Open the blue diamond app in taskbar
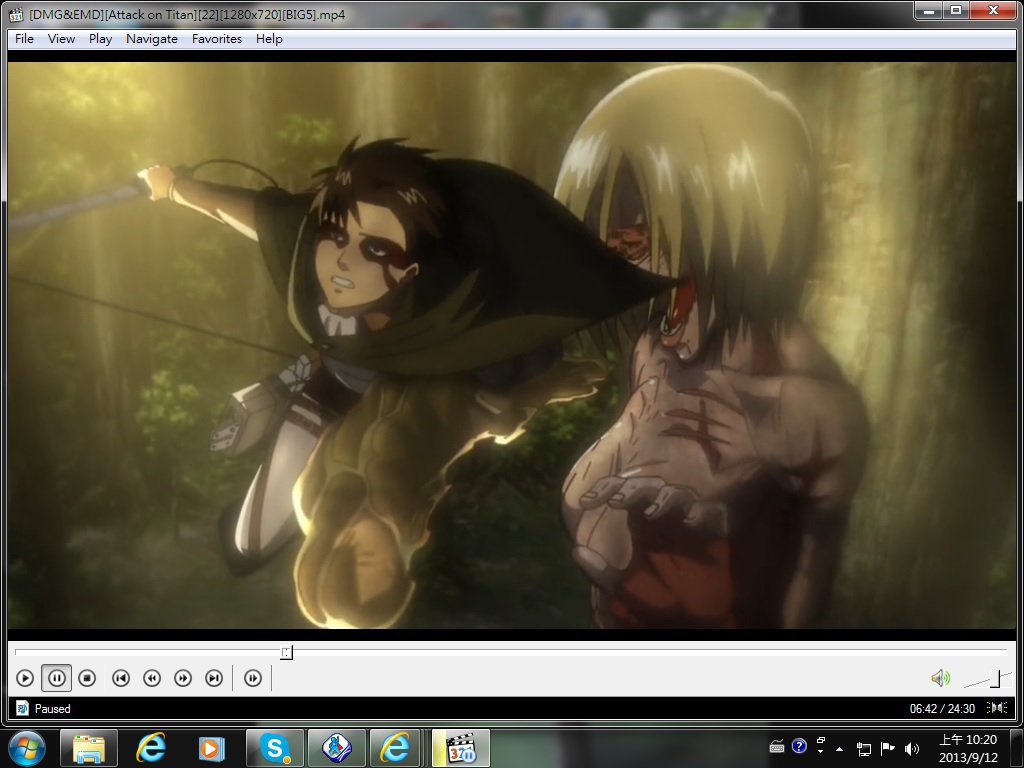The height and width of the screenshot is (768, 1024). (x=336, y=748)
